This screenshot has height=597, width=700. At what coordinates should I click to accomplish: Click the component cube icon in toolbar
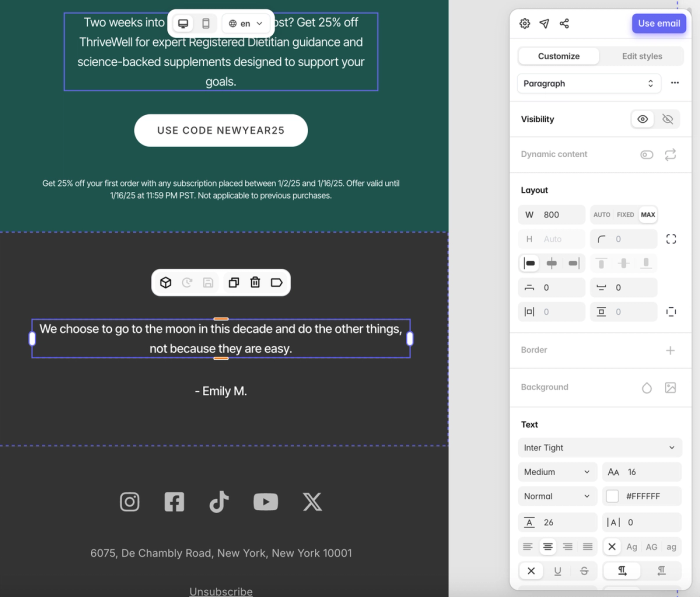(x=166, y=283)
